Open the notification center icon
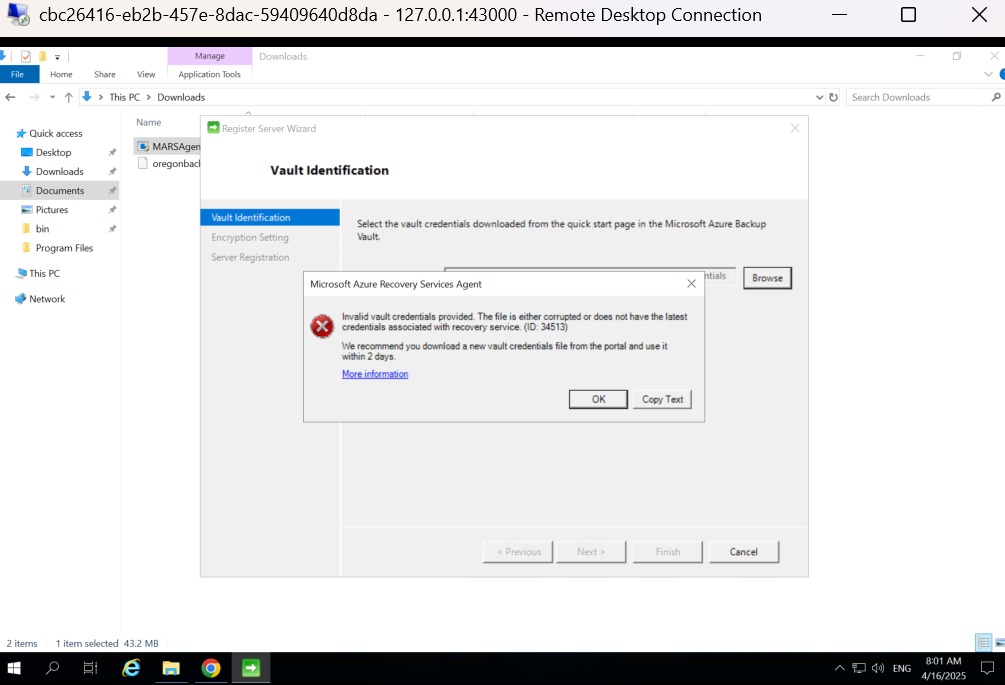This screenshot has height=685, width=1005. pyautogui.click(x=987, y=668)
